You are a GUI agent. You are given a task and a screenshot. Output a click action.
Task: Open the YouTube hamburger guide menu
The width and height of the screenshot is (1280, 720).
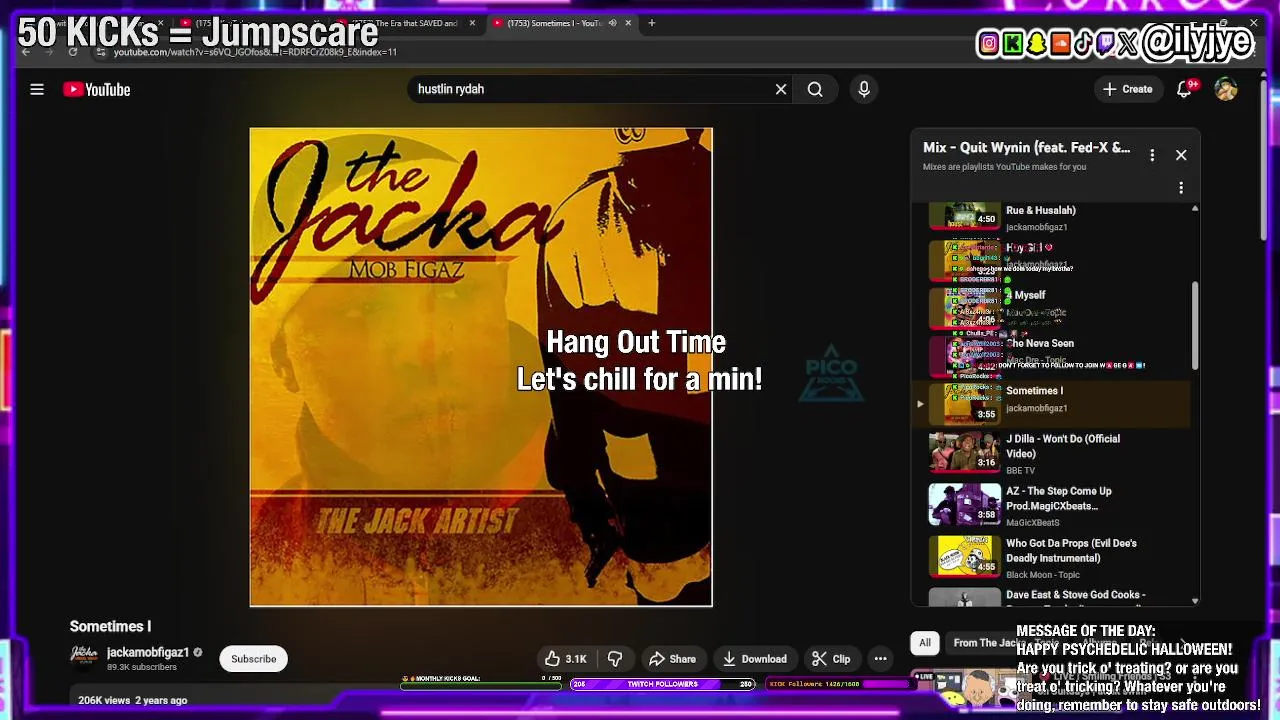coord(37,89)
